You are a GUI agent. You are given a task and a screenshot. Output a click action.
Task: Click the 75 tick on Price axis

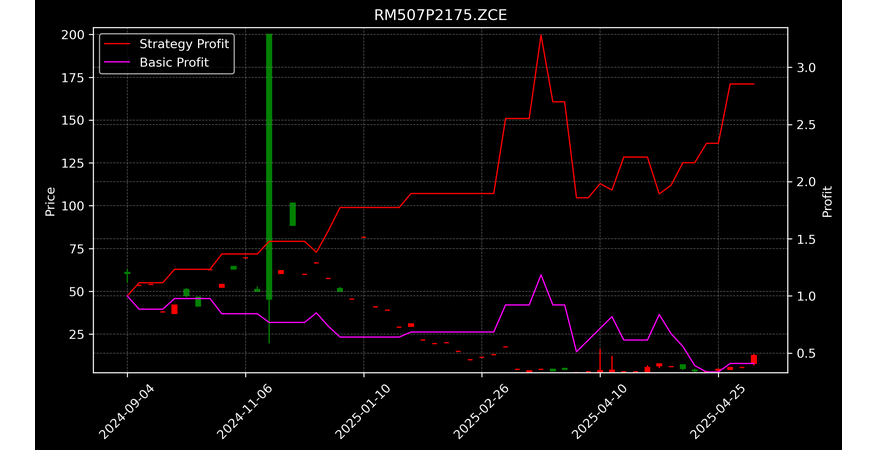point(77,249)
